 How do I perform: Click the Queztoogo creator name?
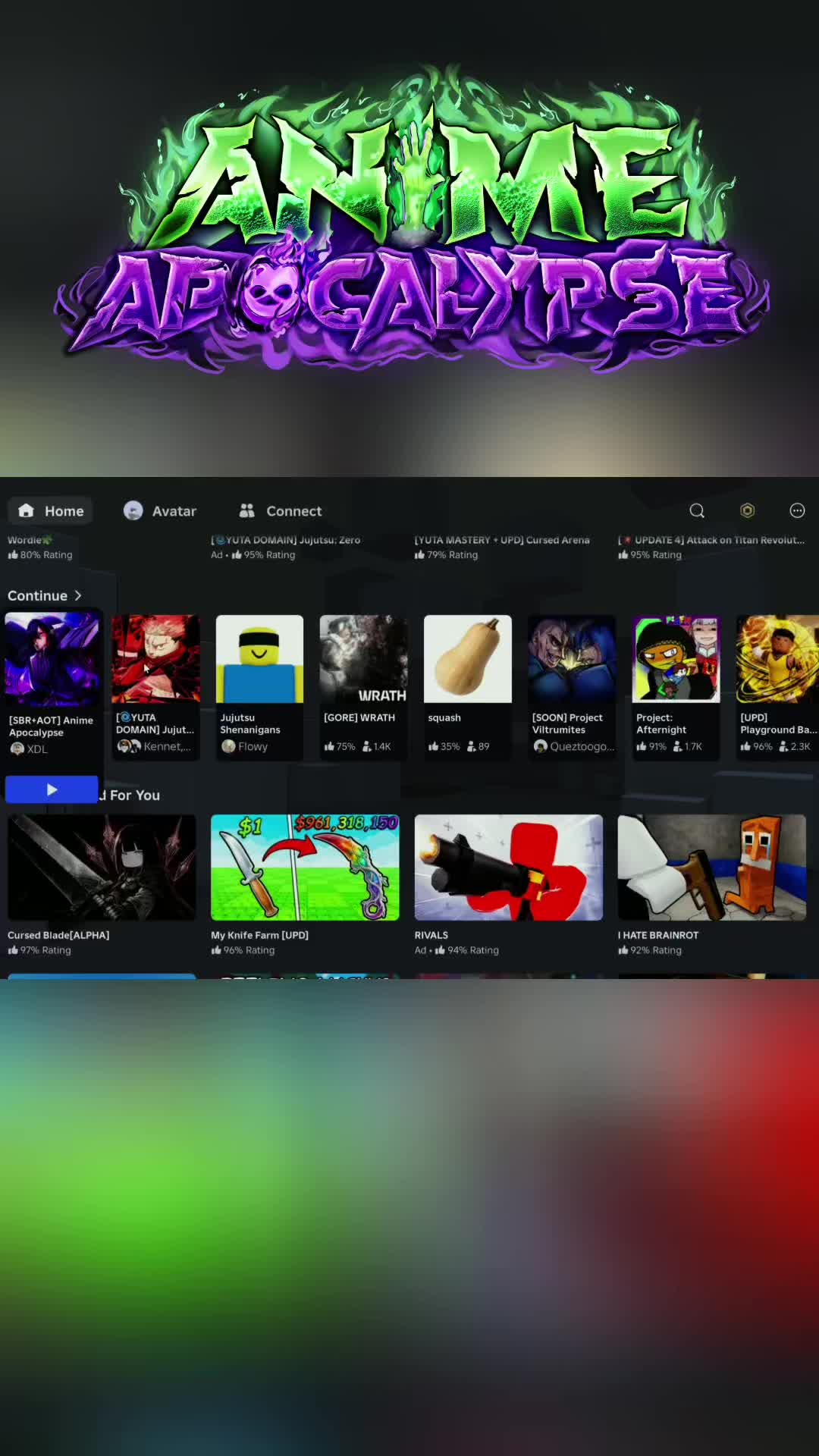[582, 747]
